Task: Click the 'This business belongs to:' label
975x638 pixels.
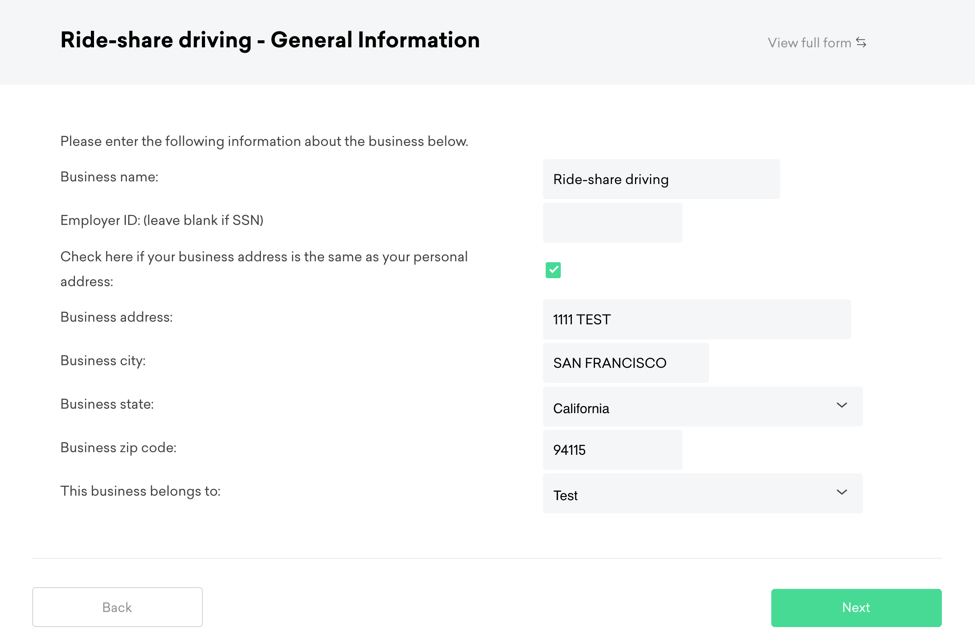Action: tap(140, 491)
